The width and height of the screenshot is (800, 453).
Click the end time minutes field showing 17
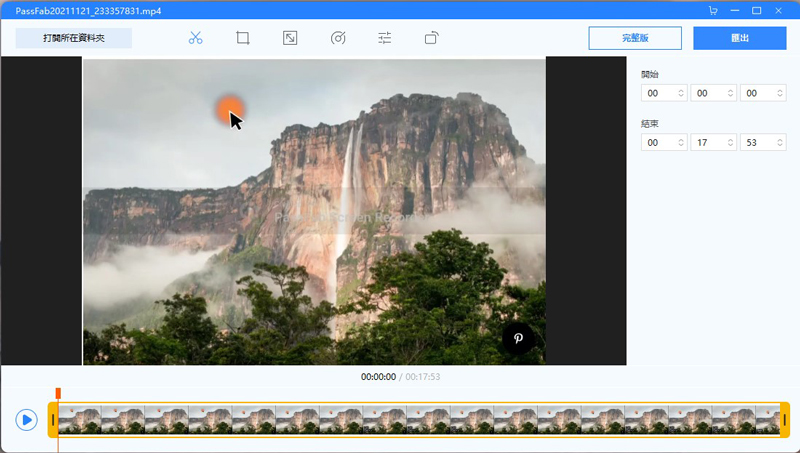(x=708, y=143)
